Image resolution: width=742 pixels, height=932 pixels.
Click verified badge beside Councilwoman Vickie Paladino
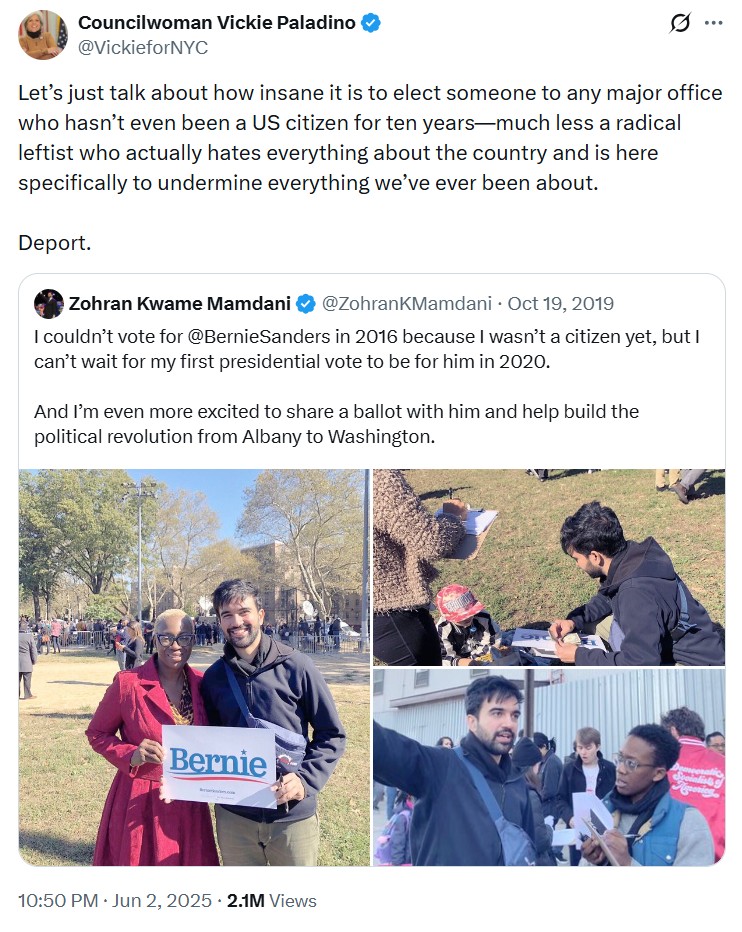point(370,23)
